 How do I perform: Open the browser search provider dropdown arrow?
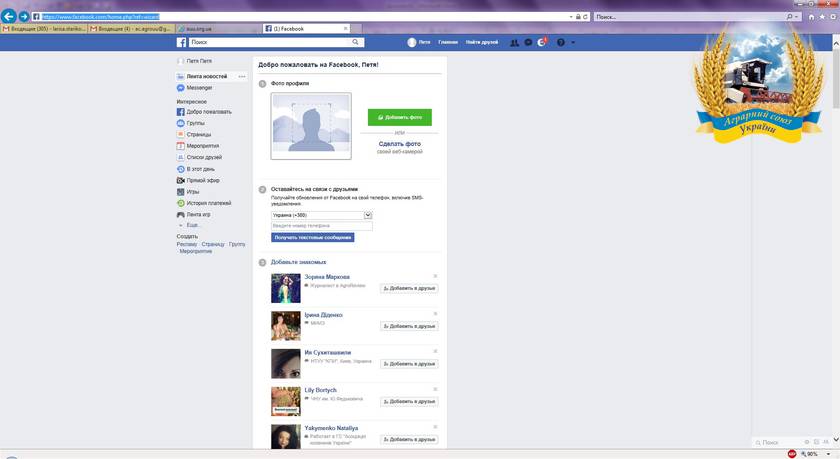797,17
